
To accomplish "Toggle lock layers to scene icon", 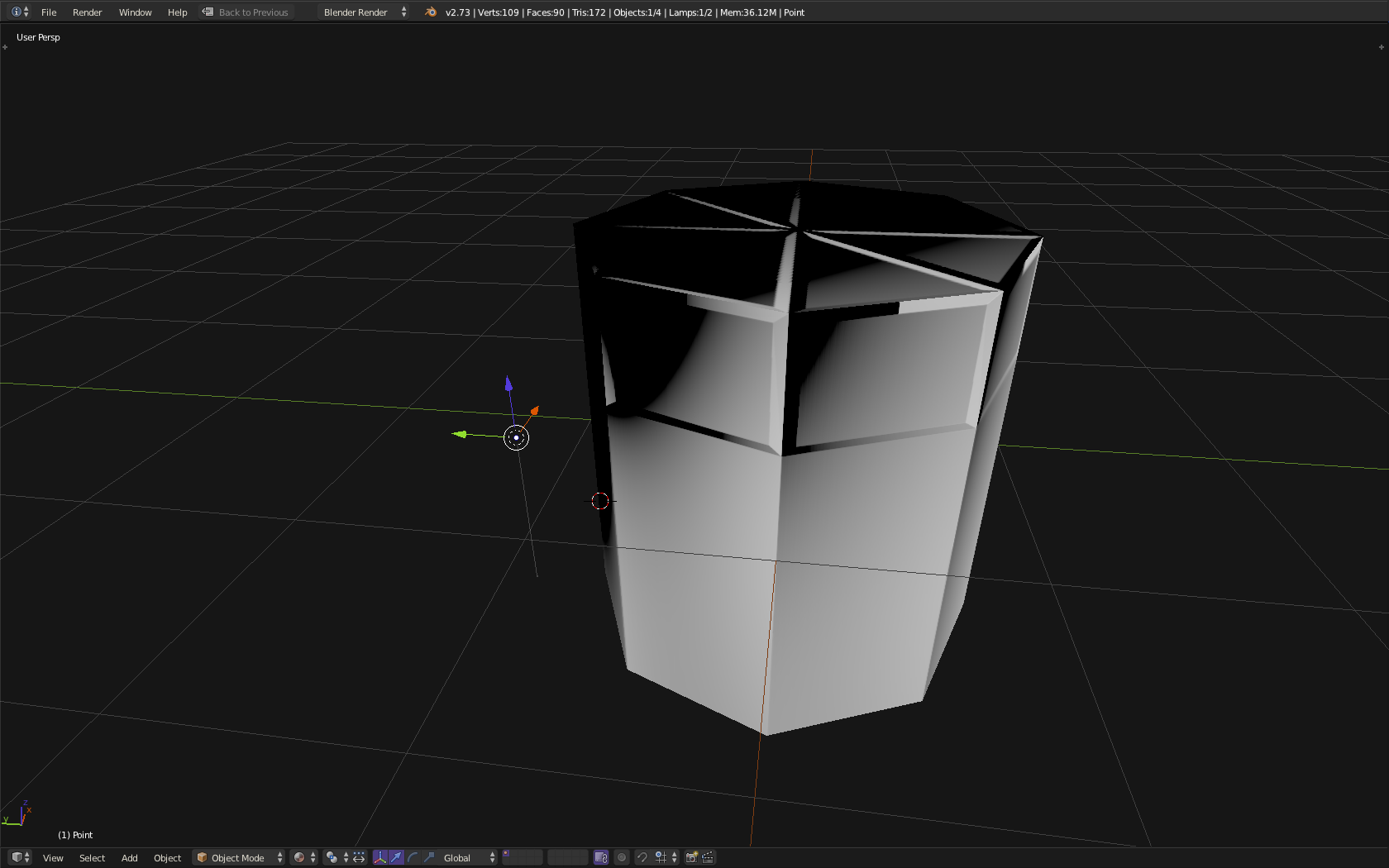I will pyautogui.click(x=601, y=857).
